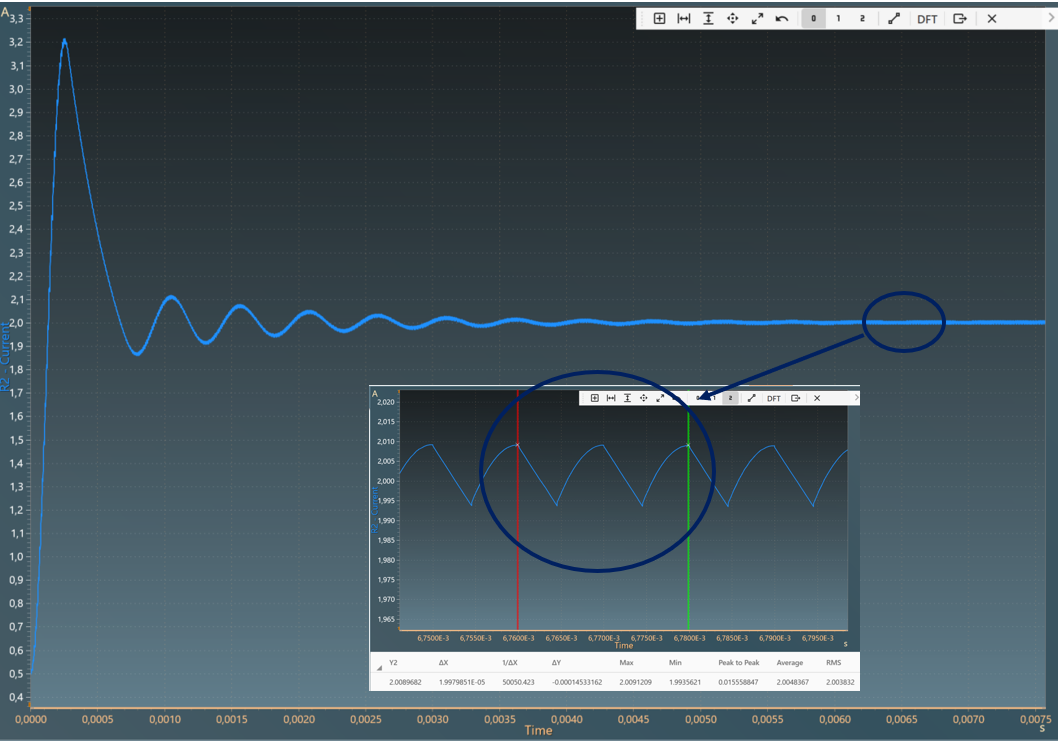Select cursor mode 0 in main toolbar
Screen dimensions: 1060x742
click(x=814, y=19)
